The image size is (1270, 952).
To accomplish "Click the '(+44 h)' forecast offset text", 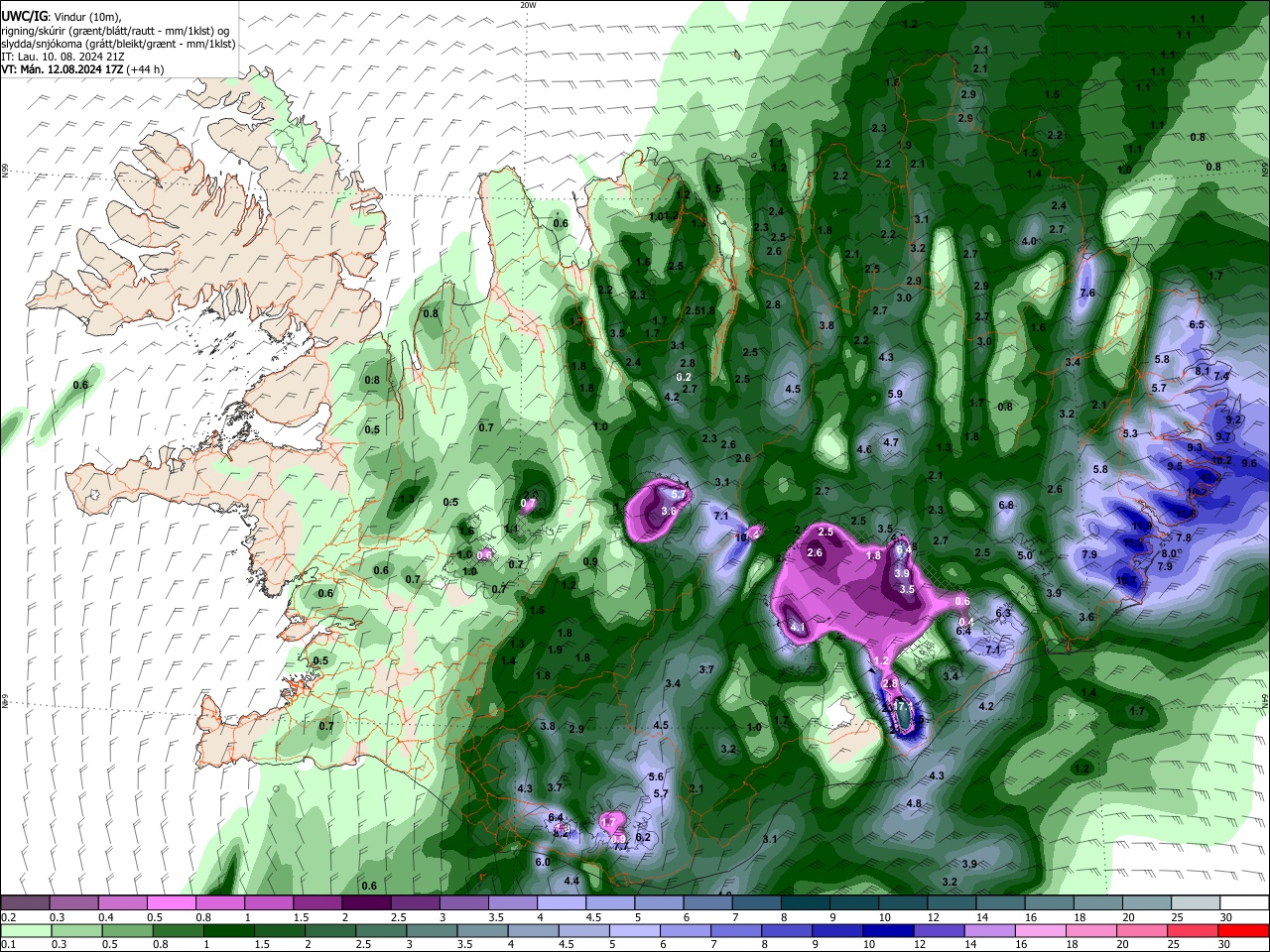I will click(145, 69).
